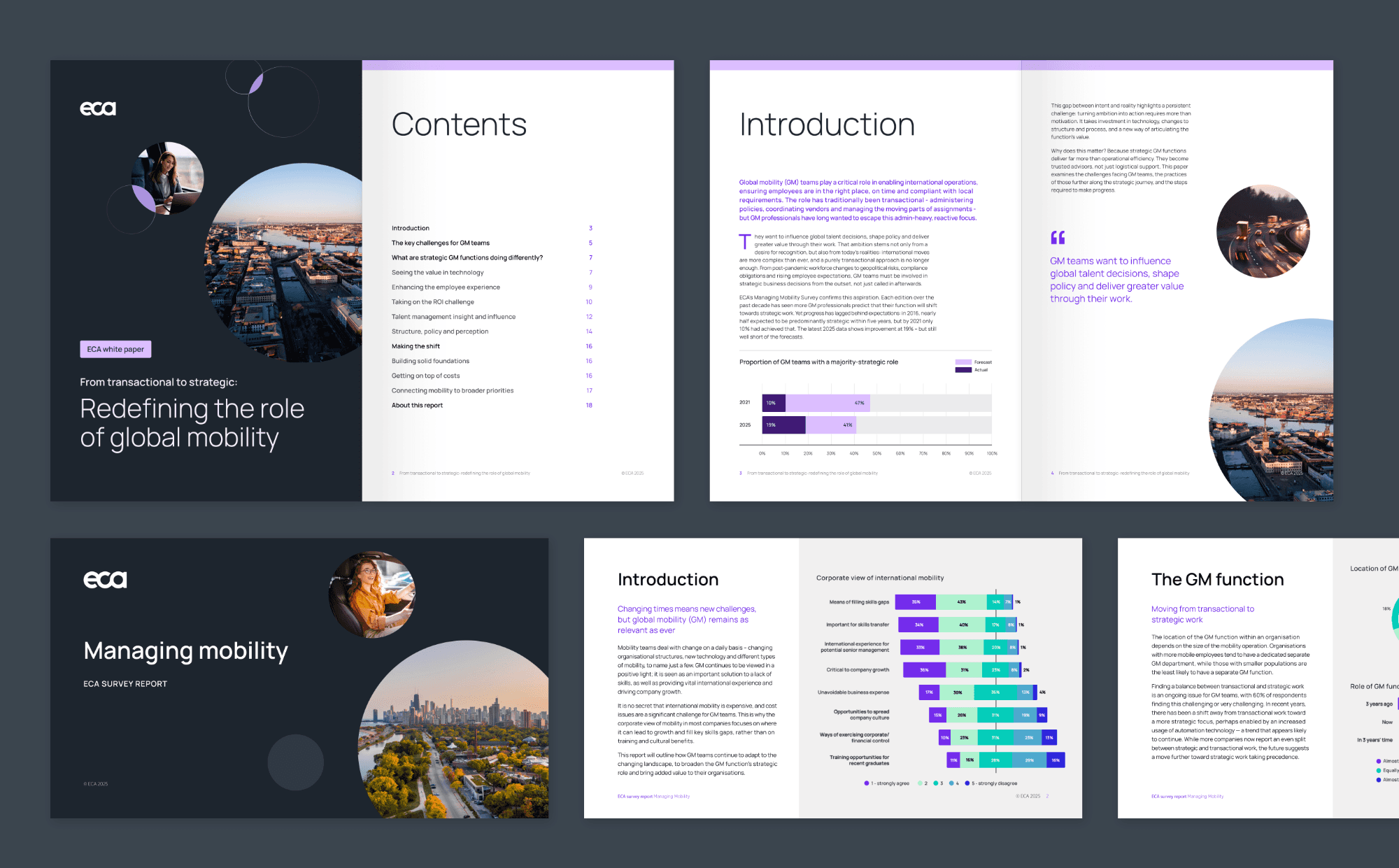Click the purple quotation mark icon
1399x868 pixels.
click(x=1058, y=238)
